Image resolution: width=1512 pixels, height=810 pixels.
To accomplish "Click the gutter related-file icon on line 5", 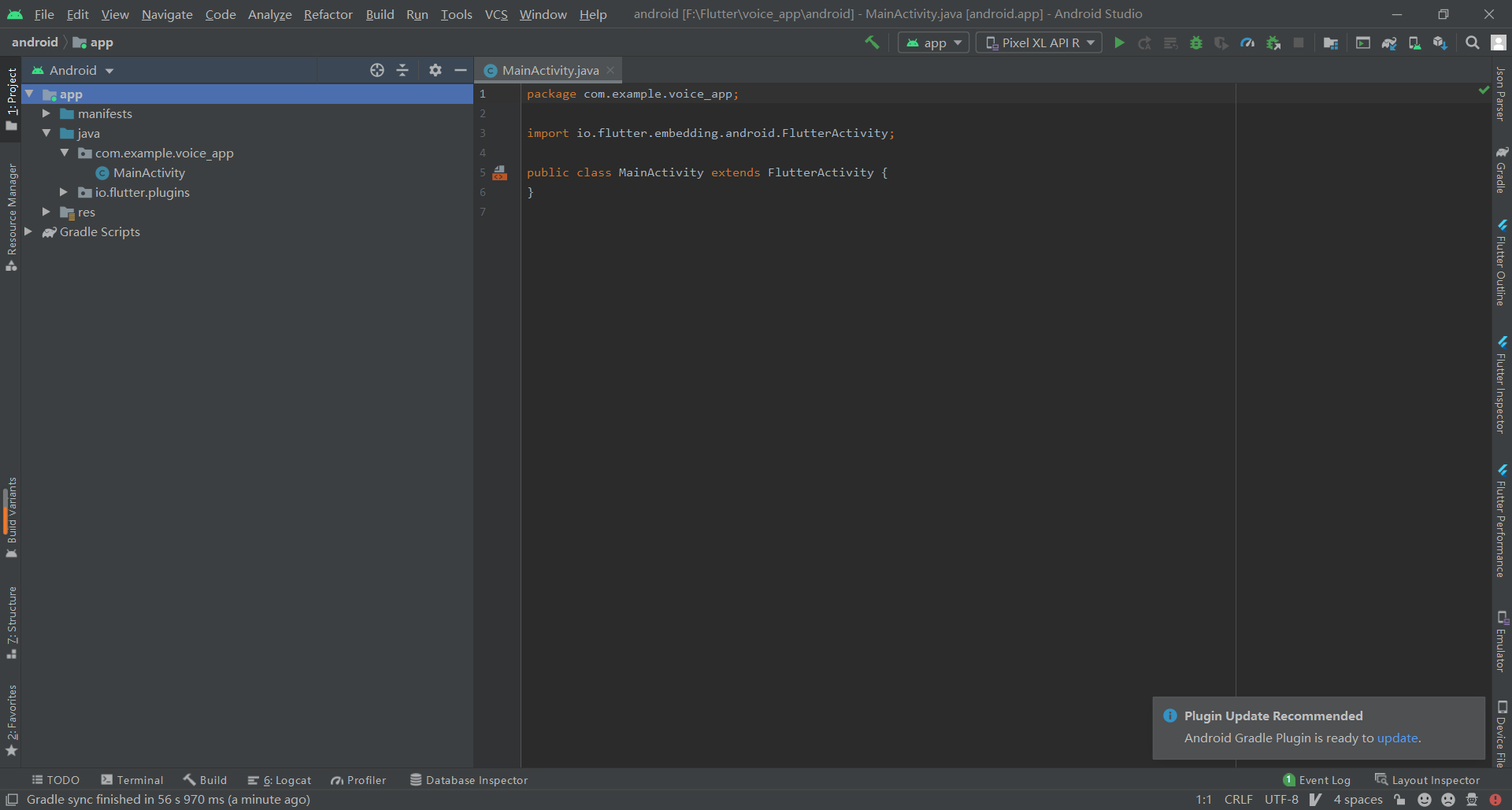I will [500, 172].
